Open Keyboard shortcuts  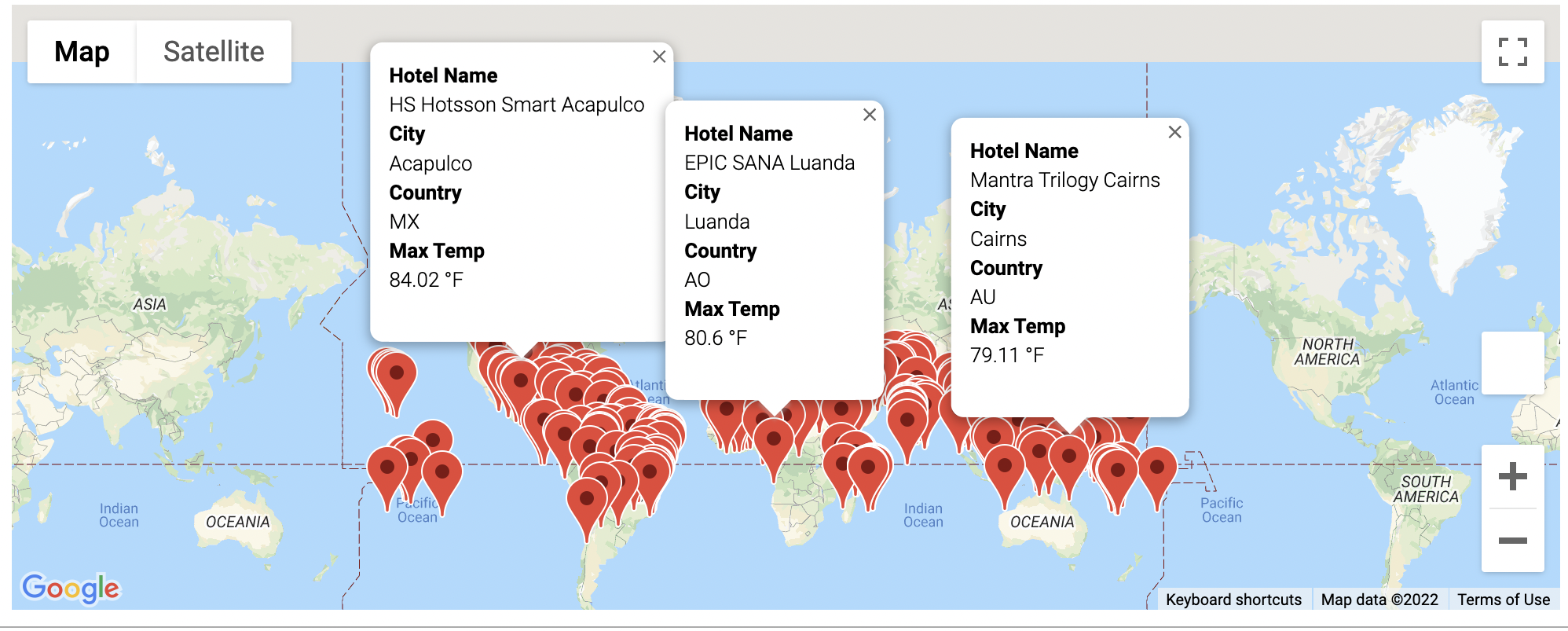point(1233,600)
